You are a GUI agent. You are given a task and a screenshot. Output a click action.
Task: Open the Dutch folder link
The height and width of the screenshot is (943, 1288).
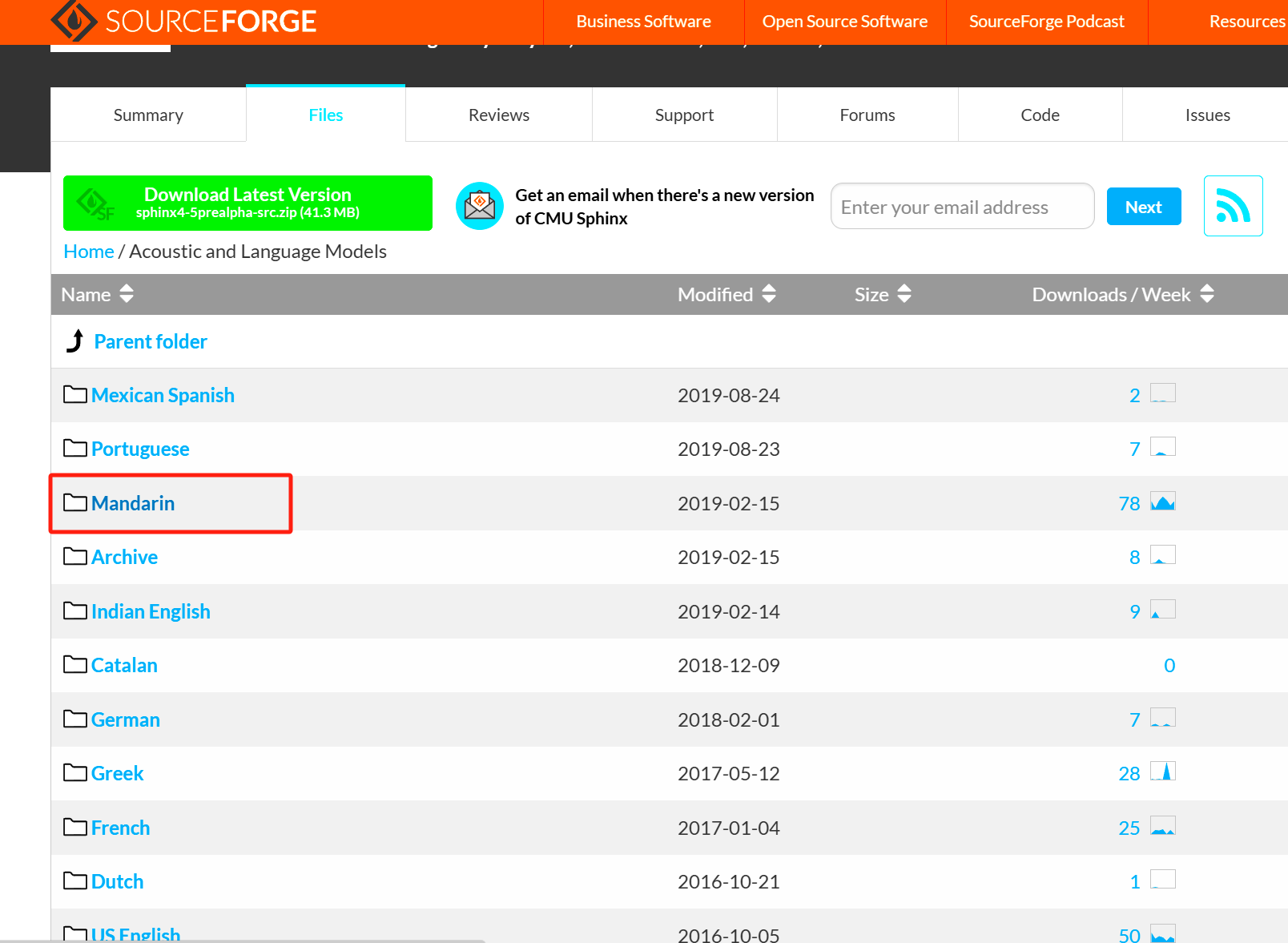click(x=118, y=881)
